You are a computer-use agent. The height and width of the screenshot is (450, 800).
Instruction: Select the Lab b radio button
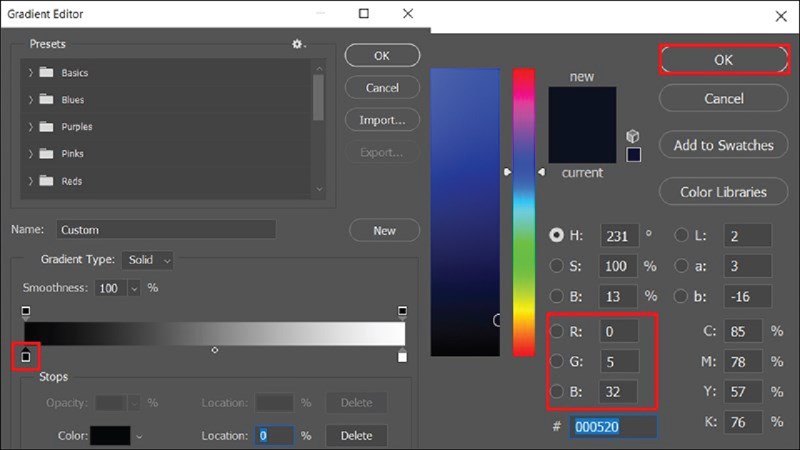coord(681,296)
